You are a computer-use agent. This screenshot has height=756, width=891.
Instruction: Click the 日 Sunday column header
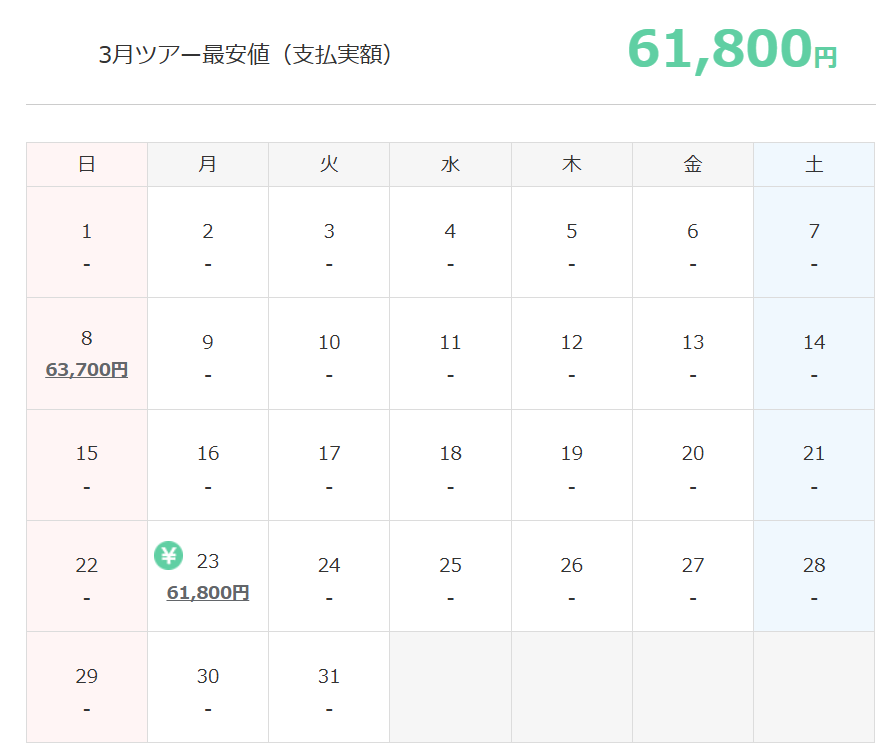click(87, 164)
